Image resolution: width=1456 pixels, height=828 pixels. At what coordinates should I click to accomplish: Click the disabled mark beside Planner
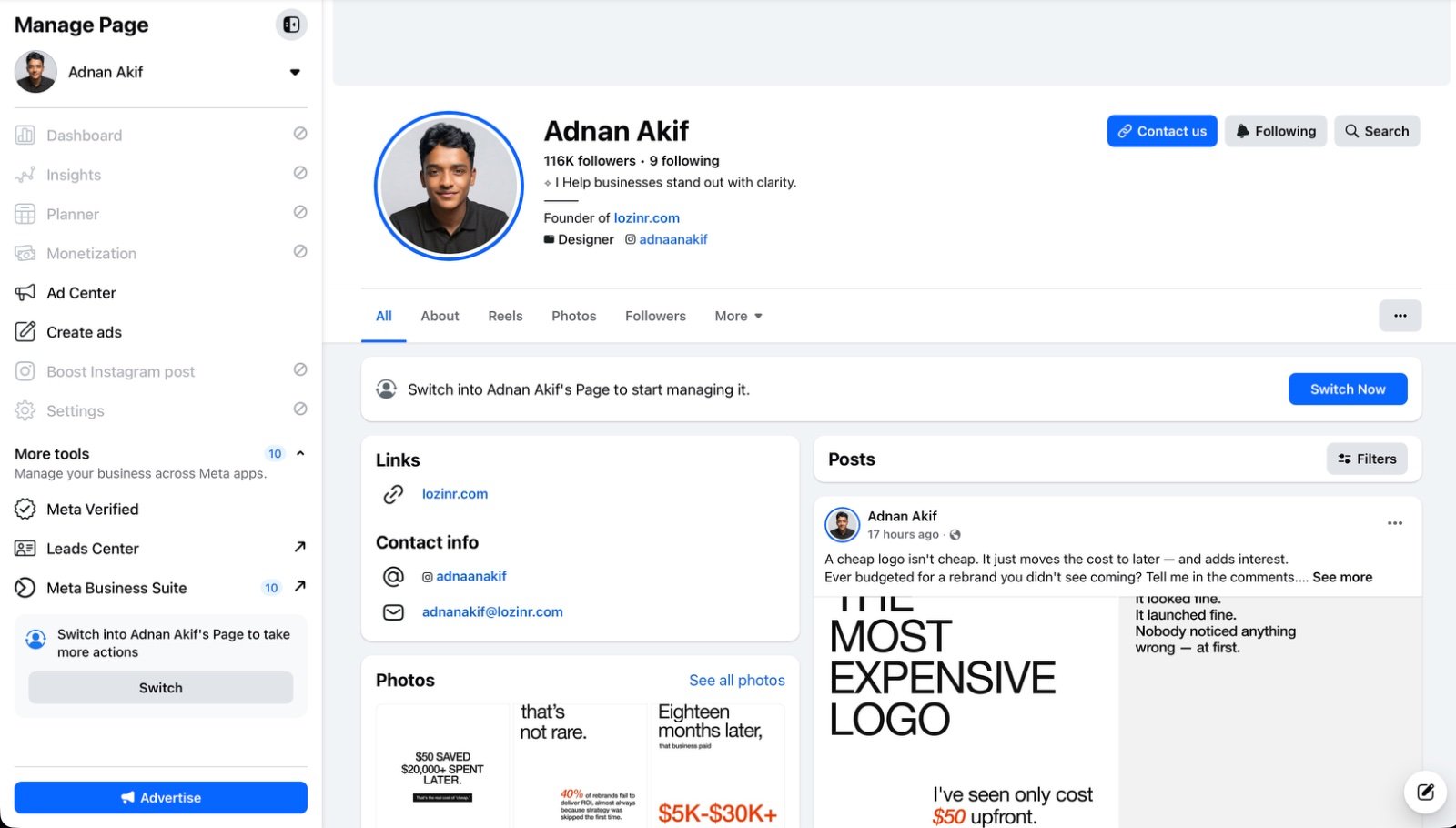tap(300, 212)
